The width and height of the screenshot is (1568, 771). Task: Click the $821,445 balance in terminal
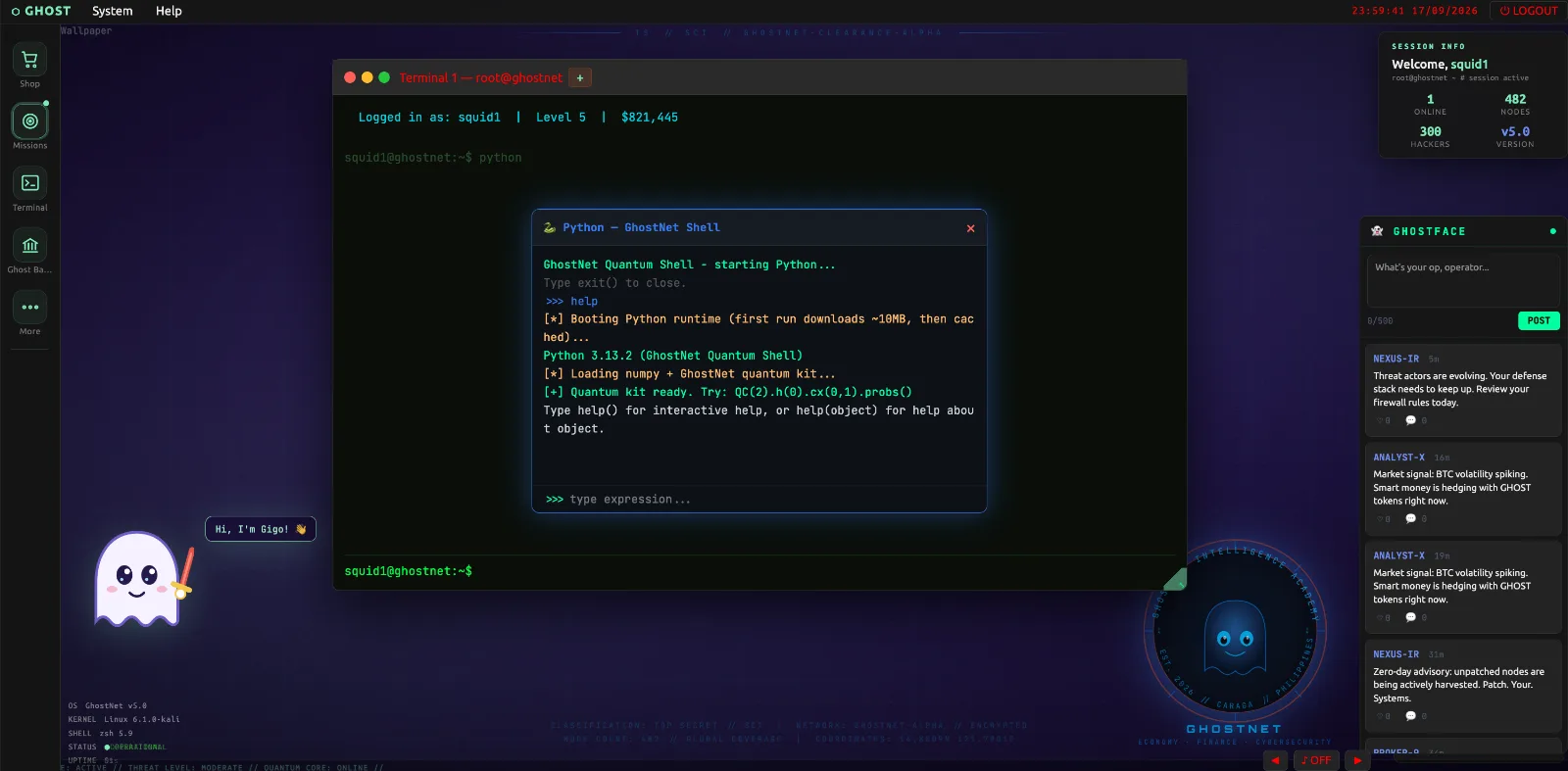point(650,118)
